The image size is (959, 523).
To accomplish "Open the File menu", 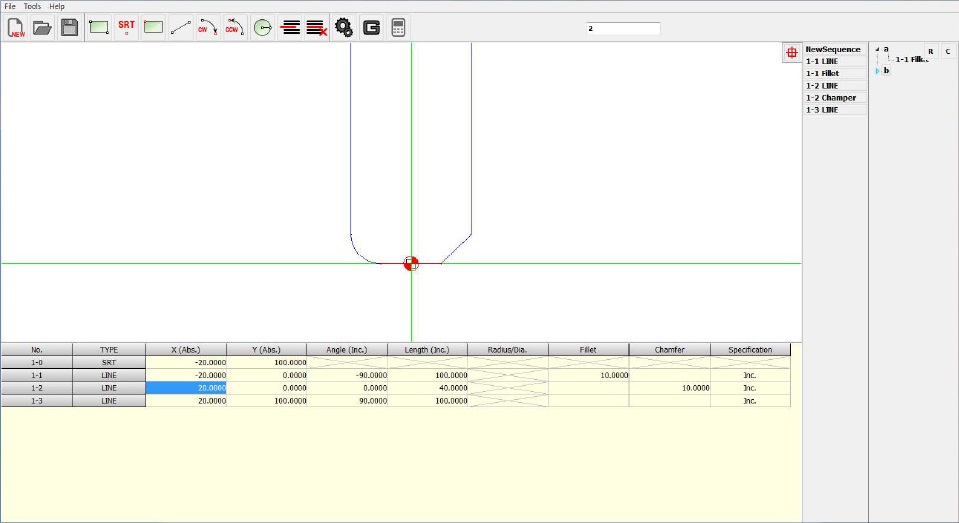I will coord(10,6).
